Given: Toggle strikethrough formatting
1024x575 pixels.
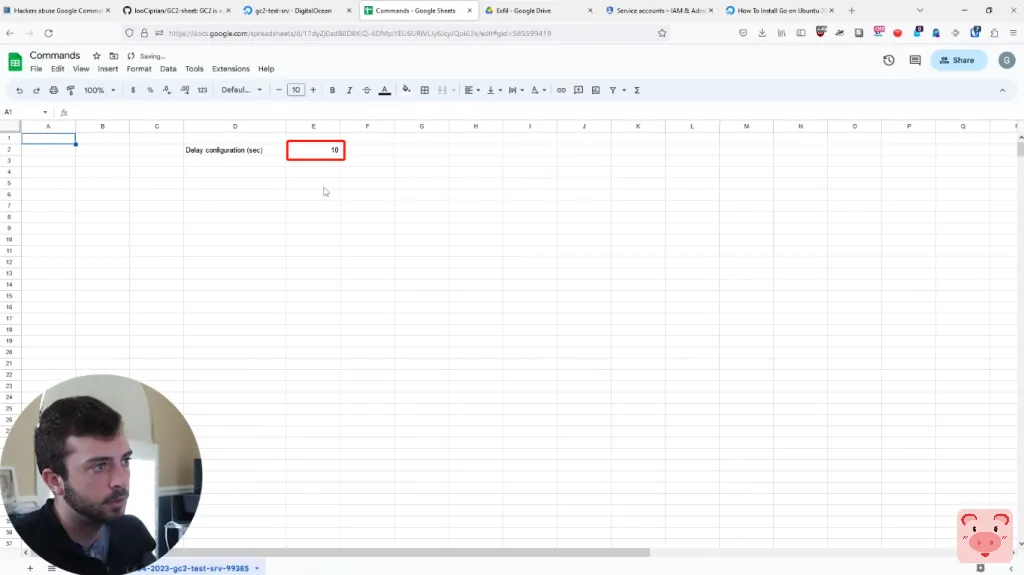Looking at the screenshot, I should (366, 90).
